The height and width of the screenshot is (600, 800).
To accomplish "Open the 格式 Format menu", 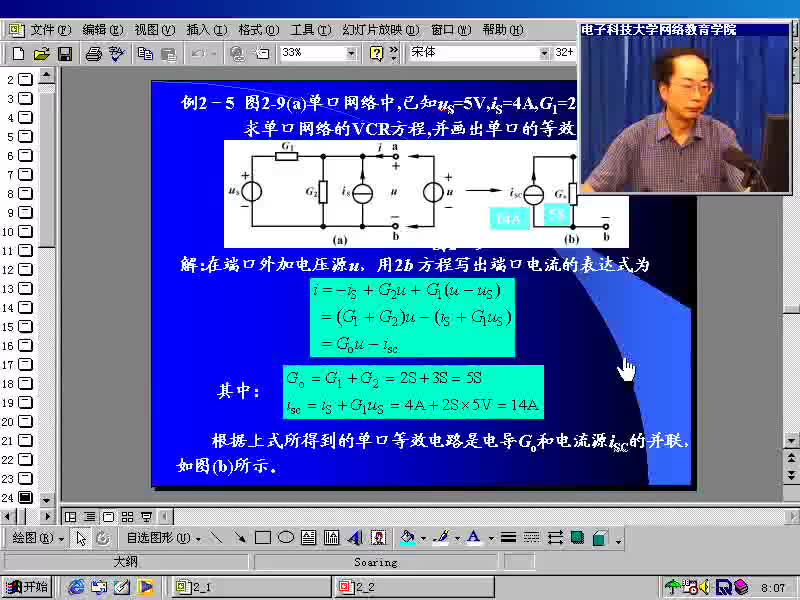I will click(x=259, y=30).
